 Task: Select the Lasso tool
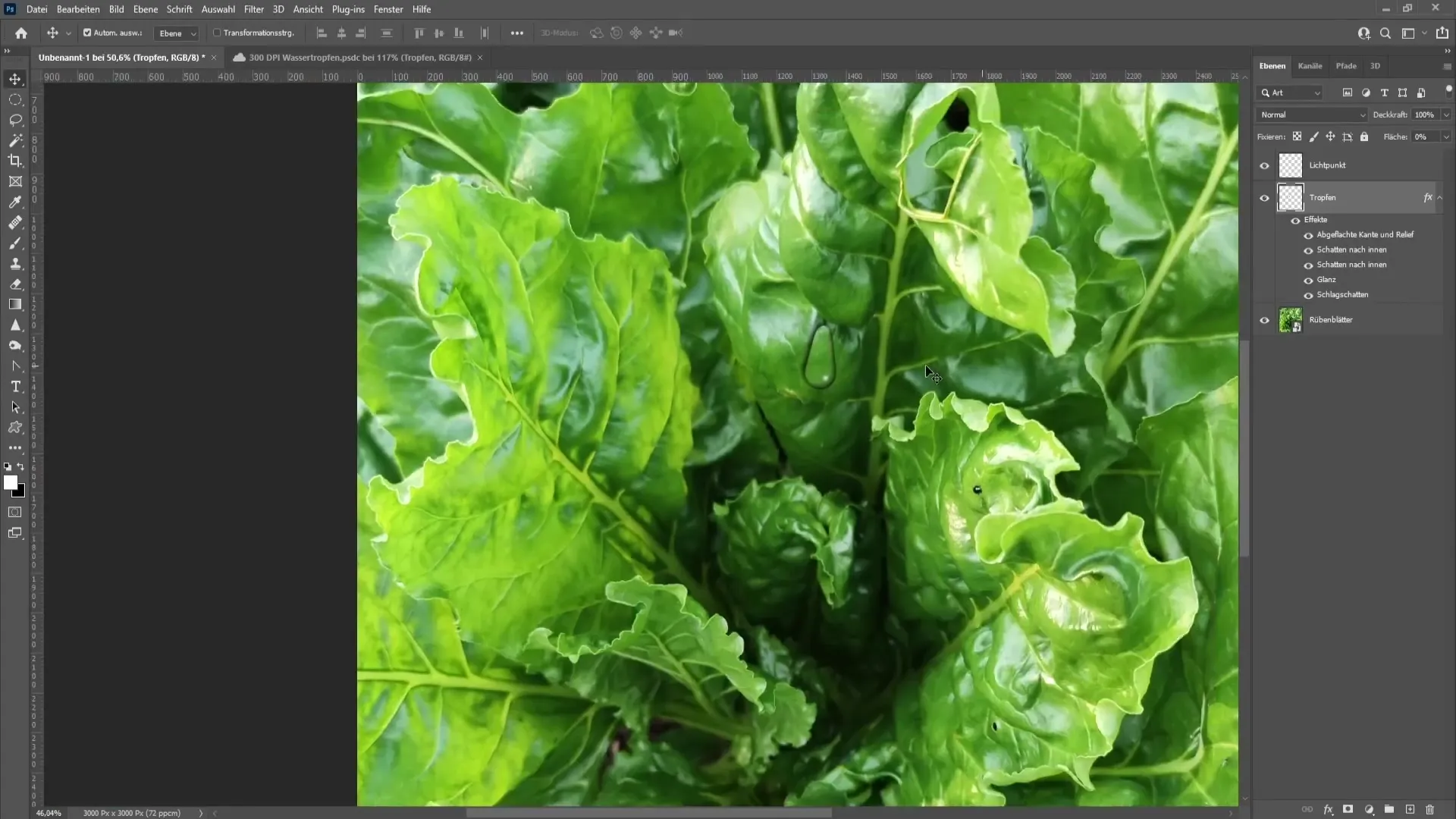click(15, 120)
